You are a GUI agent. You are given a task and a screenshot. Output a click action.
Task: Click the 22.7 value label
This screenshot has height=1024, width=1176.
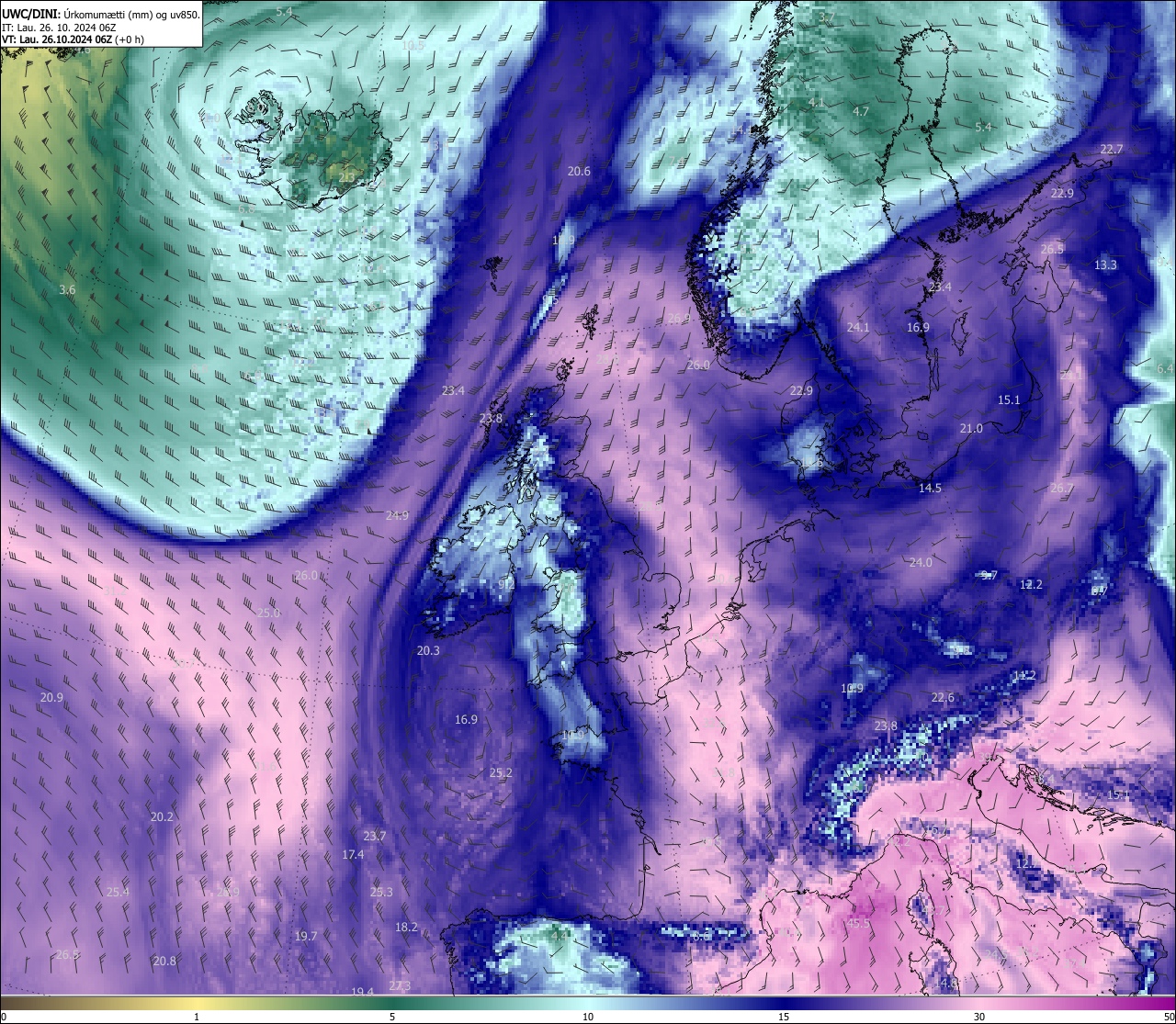click(x=1112, y=150)
